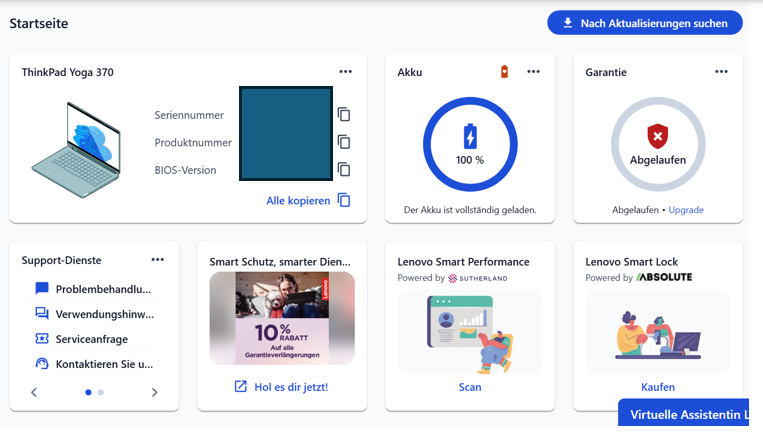This screenshot has width=763, height=432.
Task: Click the Sutherland logo text
Action: coord(478,278)
